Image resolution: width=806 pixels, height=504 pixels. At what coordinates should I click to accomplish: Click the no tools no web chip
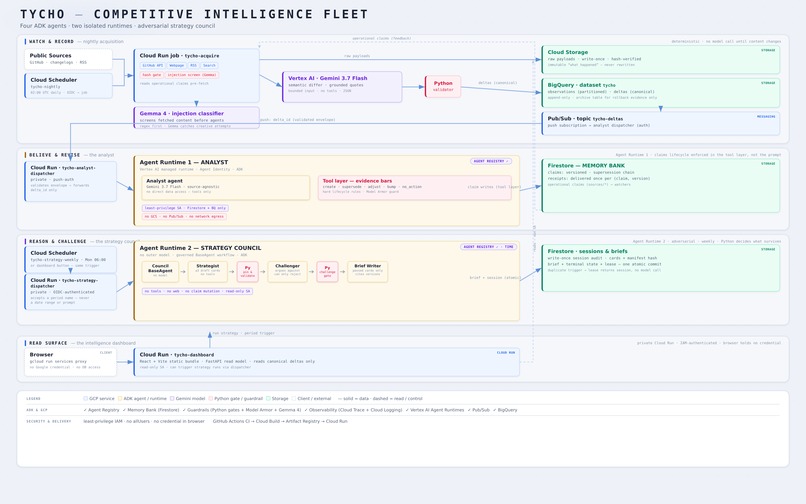tap(197, 291)
